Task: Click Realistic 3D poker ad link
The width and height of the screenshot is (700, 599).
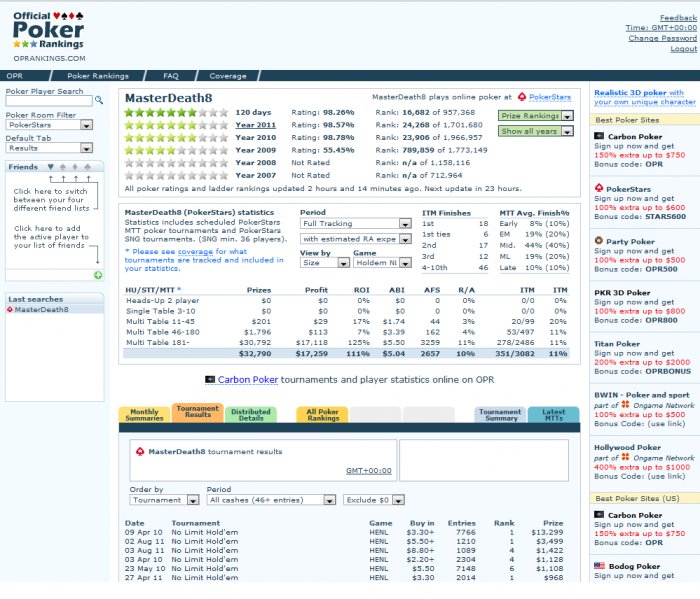Action: click(645, 97)
